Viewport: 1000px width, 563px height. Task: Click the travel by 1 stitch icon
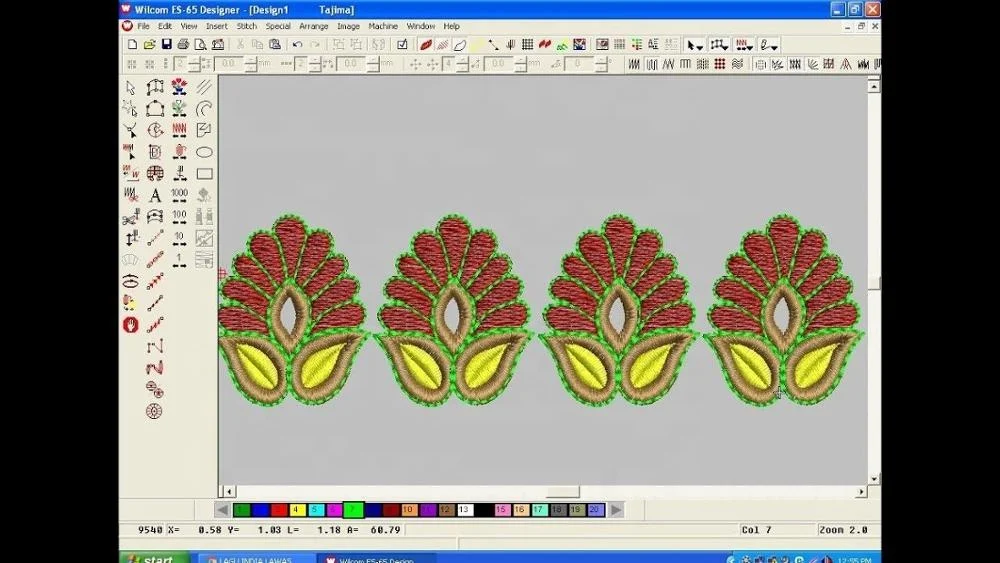[x=179, y=260]
